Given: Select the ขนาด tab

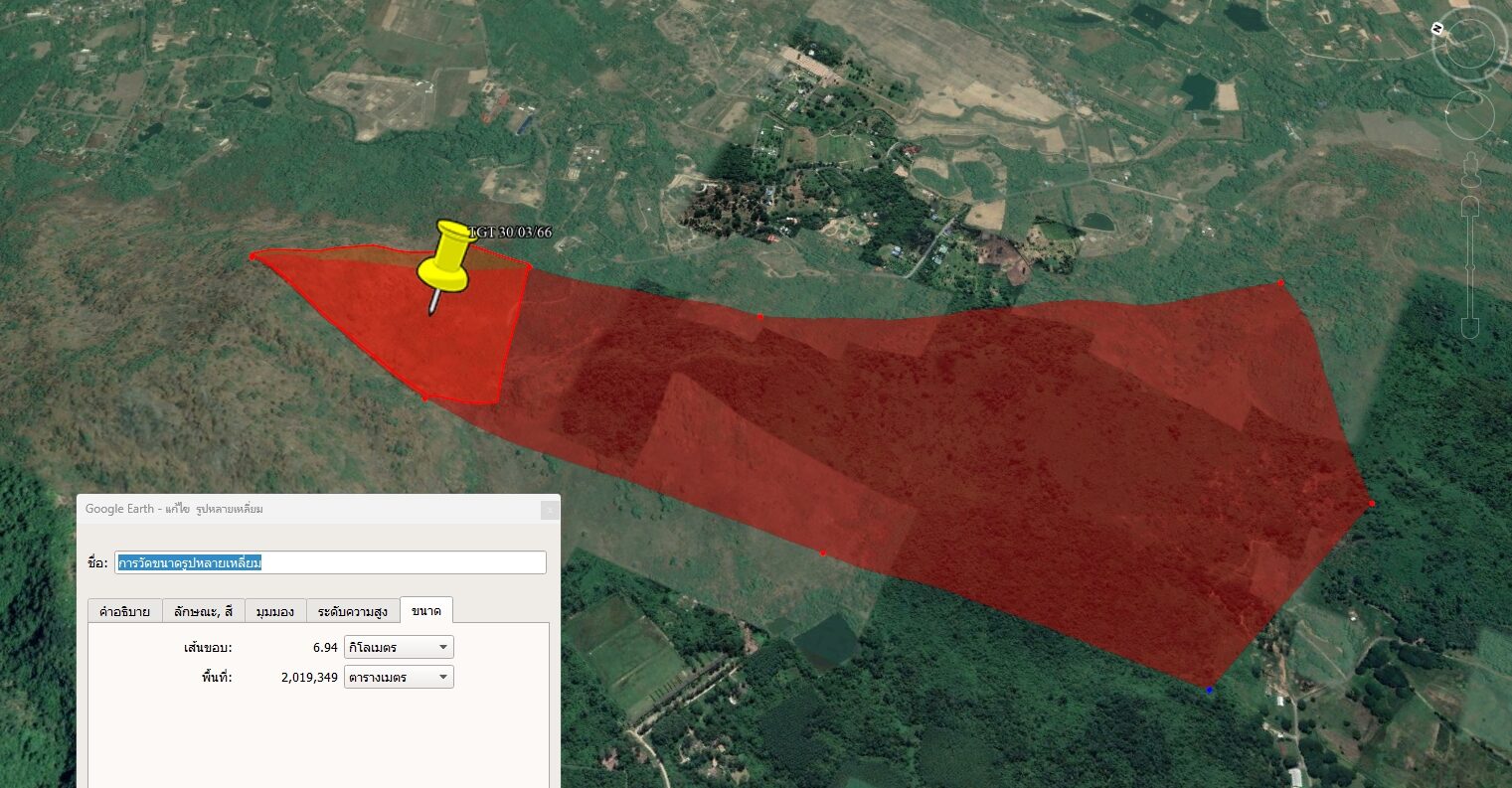Looking at the screenshot, I should coord(426,610).
